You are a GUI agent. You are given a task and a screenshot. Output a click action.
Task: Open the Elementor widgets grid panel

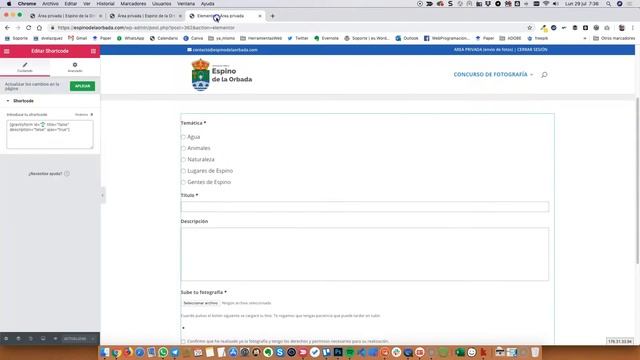click(93, 51)
